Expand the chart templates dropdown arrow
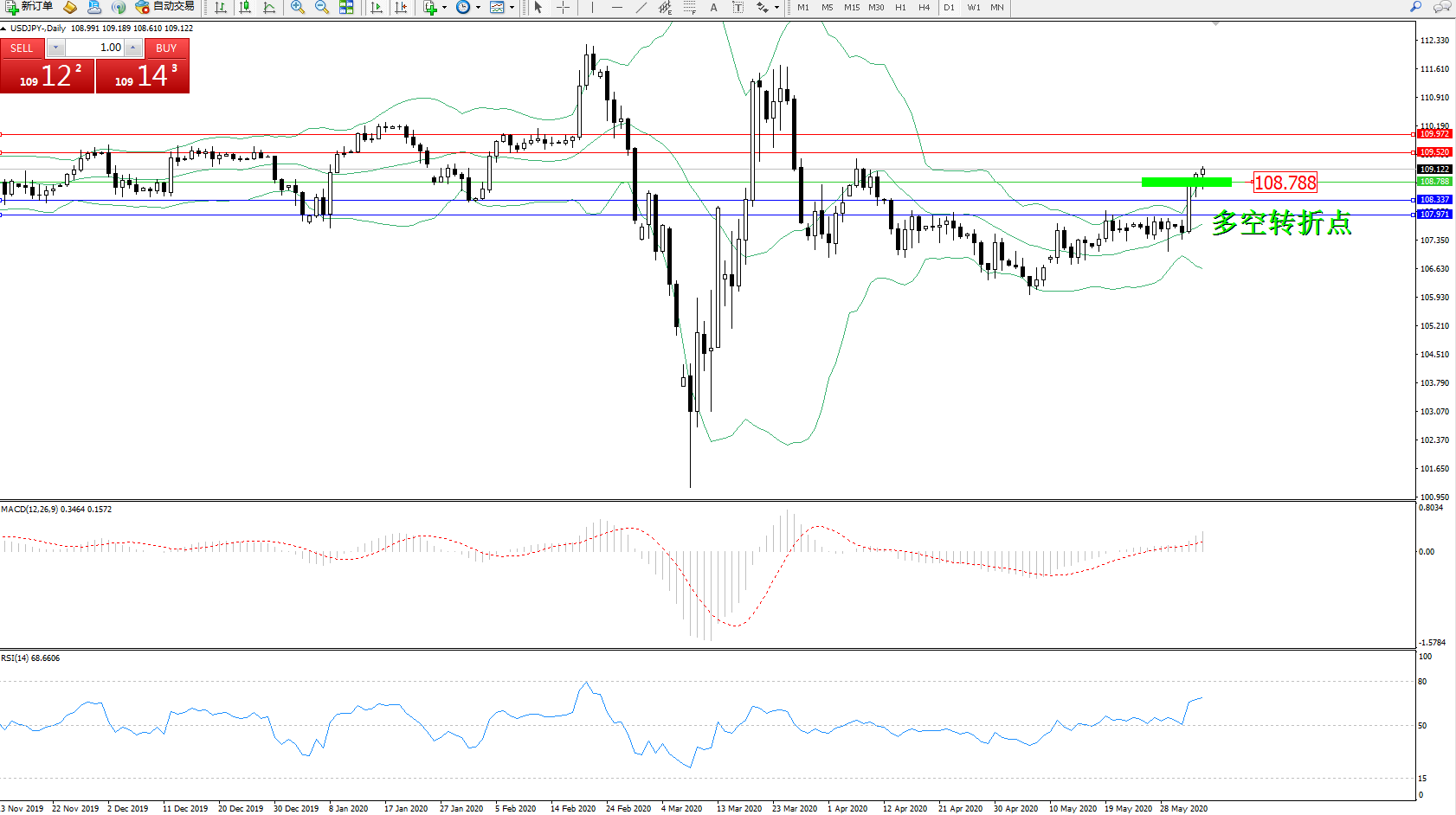This screenshot has width=1456, height=815. tap(512, 8)
